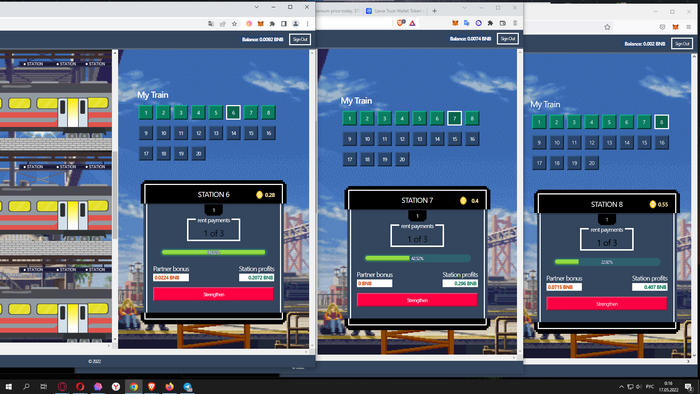
Task: Open Brave wallet icon in middle window
Action: [503, 23]
